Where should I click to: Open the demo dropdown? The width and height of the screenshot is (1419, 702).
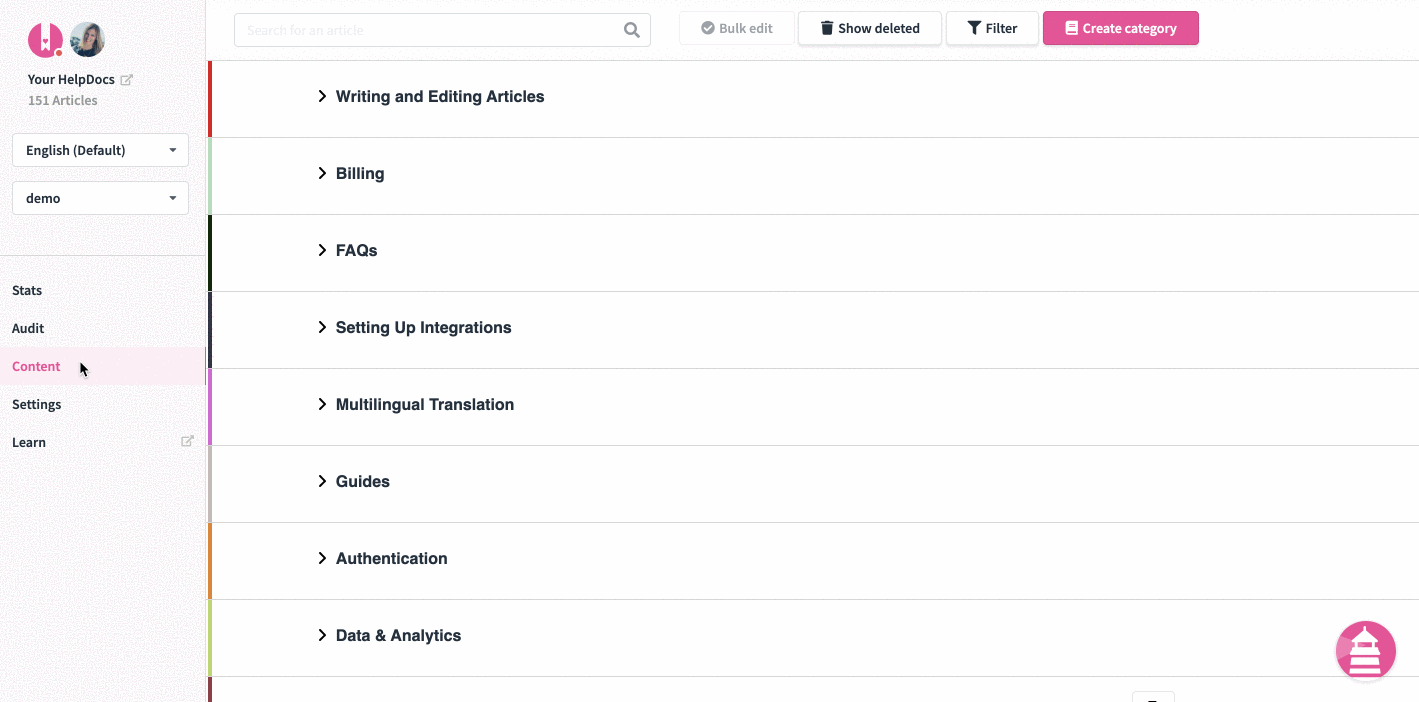pyautogui.click(x=100, y=198)
